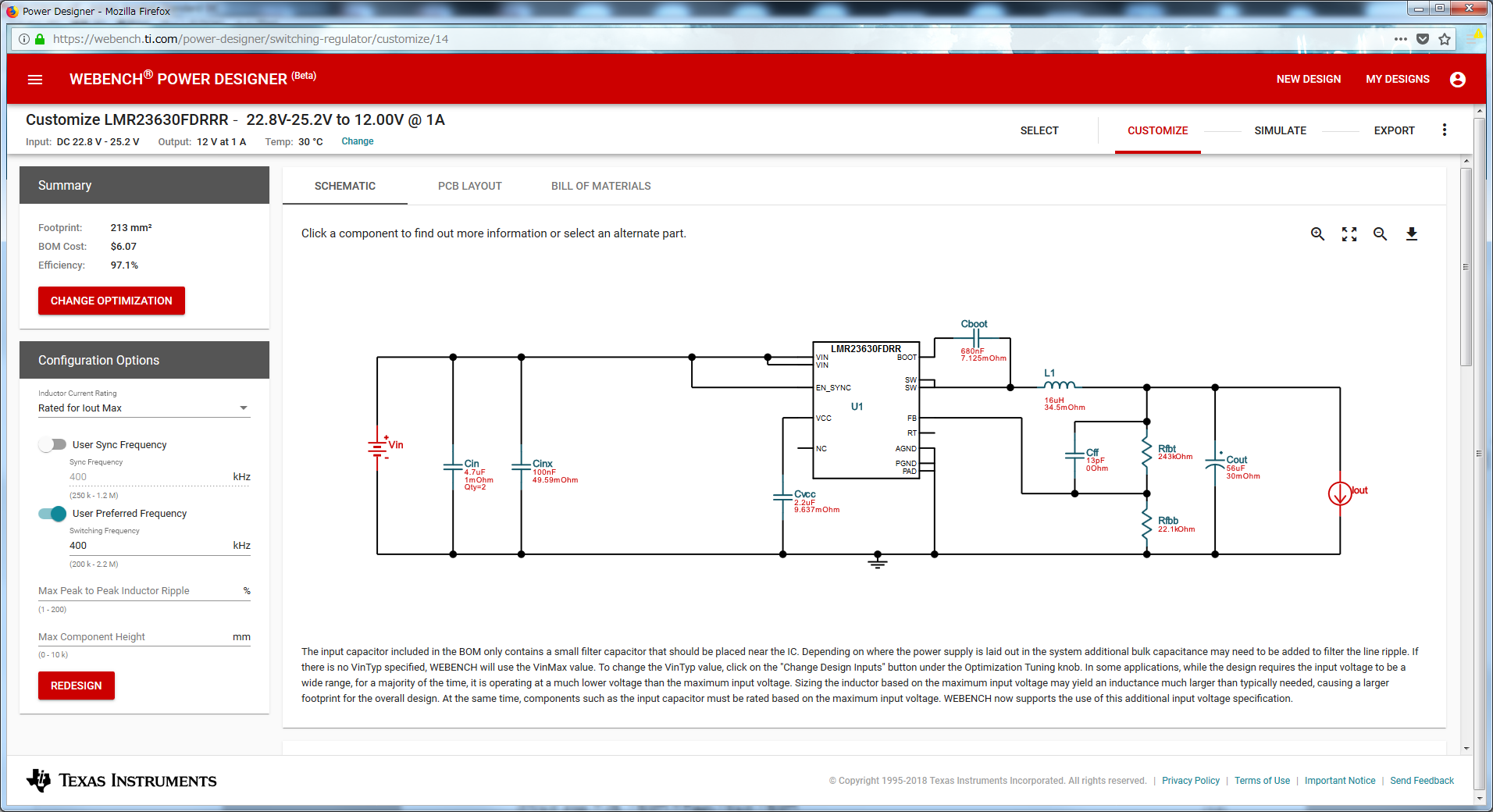Go to the Select step
The image size is (1493, 812).
coord(1039,130)
